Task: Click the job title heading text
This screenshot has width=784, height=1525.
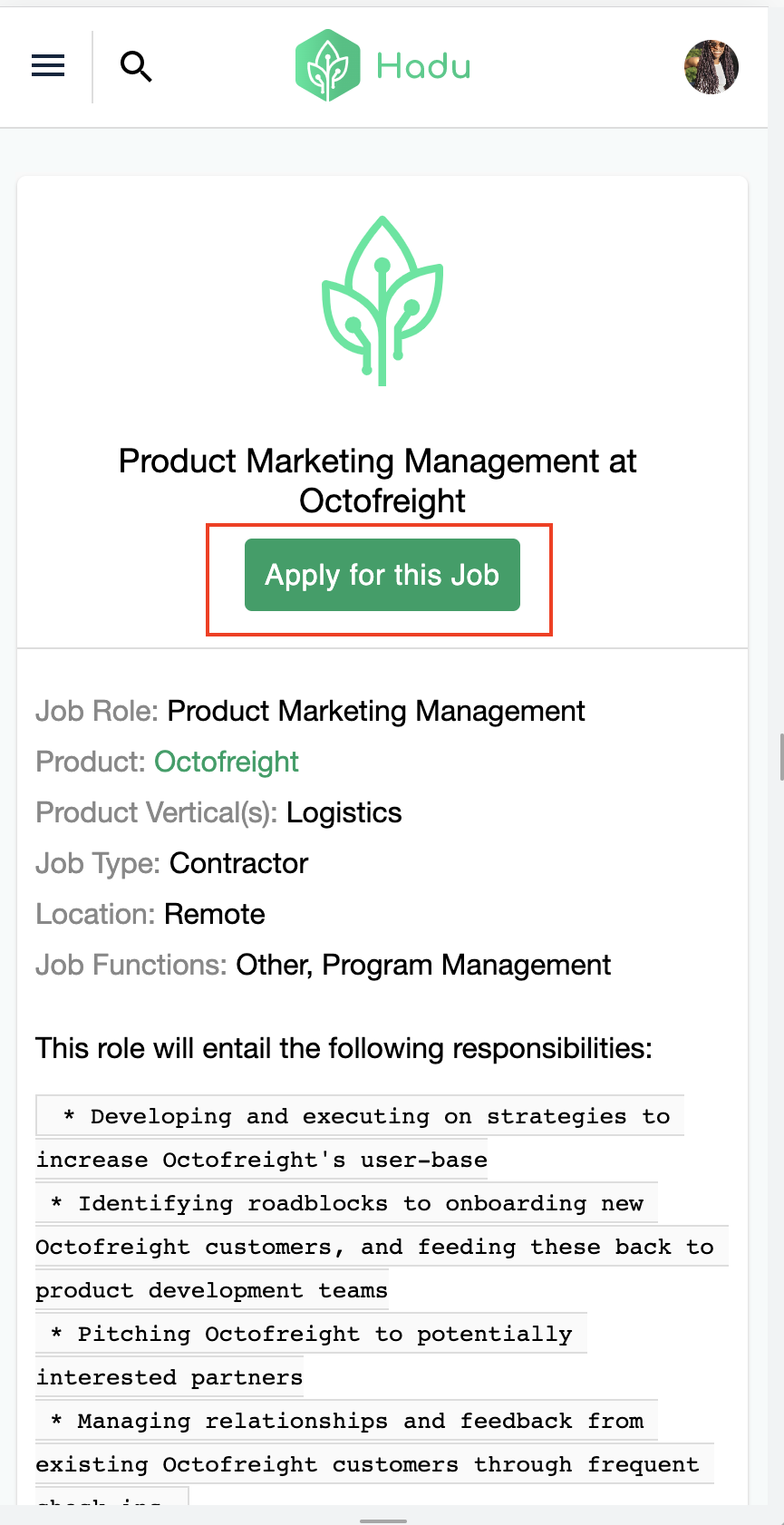Action: pos(378,481)
